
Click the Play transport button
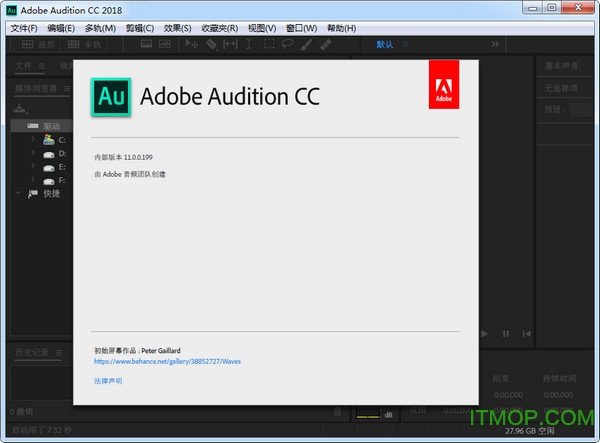pos(484,334)
